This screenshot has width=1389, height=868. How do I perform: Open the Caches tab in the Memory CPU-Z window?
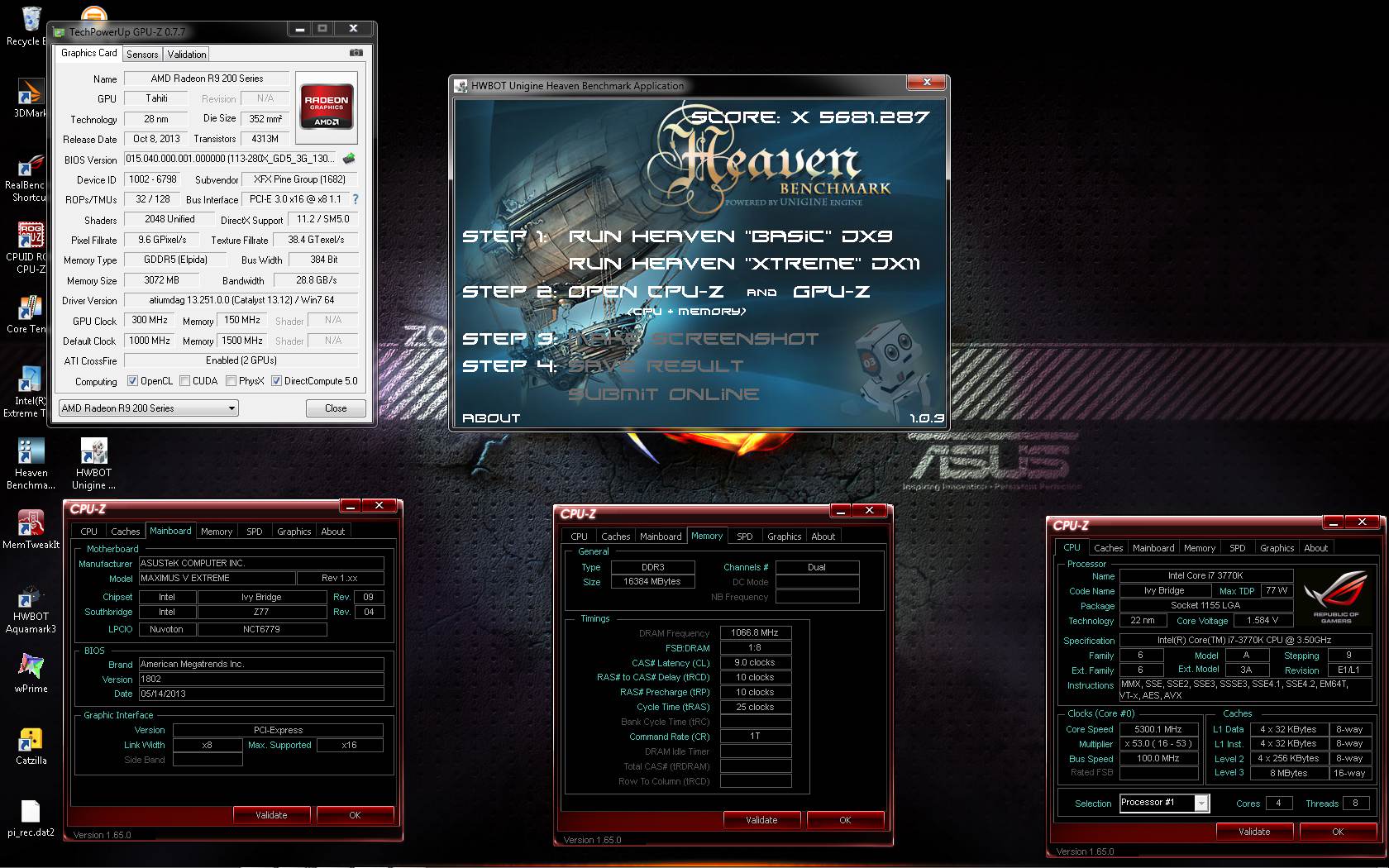[x=615, y=537]
